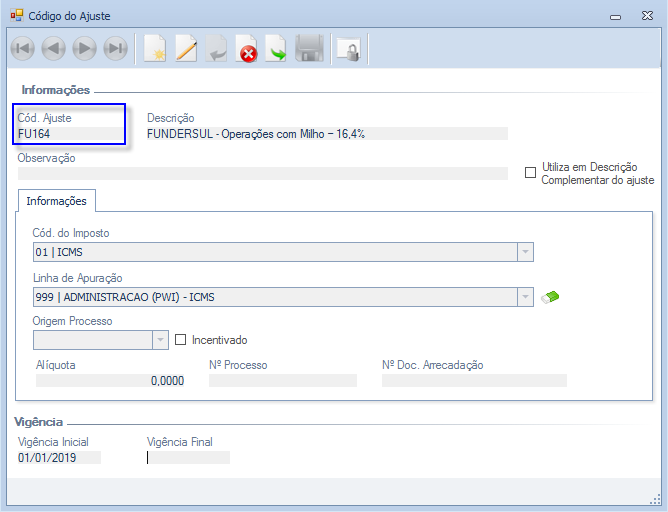Click the Cód. Ajuste field FU164
This screenshot has height=512, width=668.
[70, 134]
